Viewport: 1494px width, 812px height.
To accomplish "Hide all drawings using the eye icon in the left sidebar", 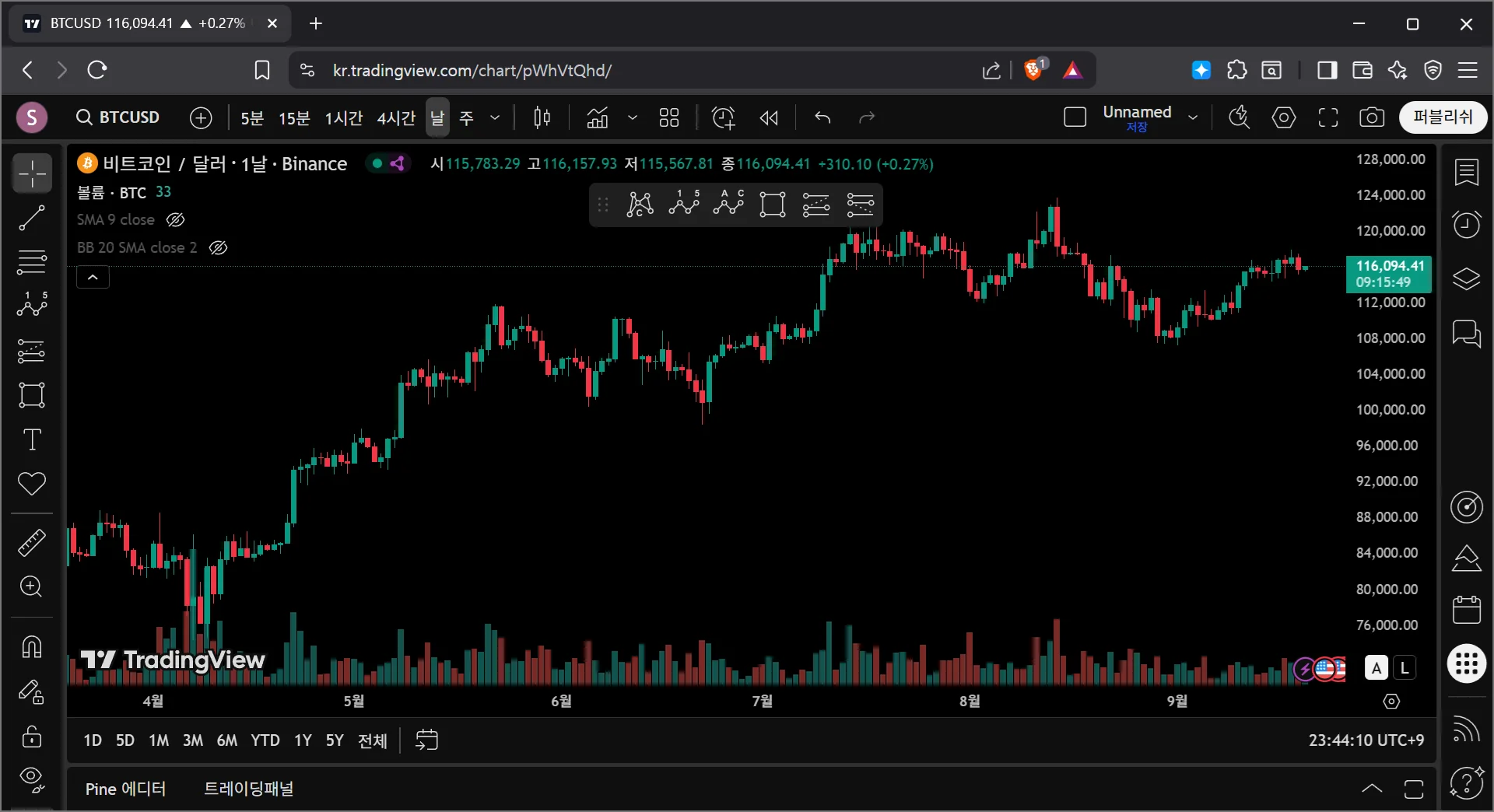I will 32,779.
